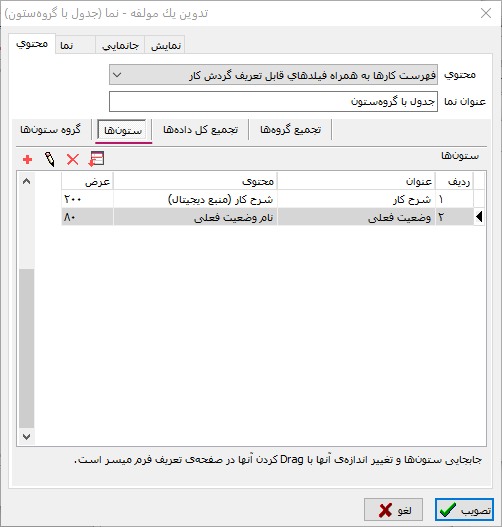Click the green checkmark تصویب button

(464, 510)
